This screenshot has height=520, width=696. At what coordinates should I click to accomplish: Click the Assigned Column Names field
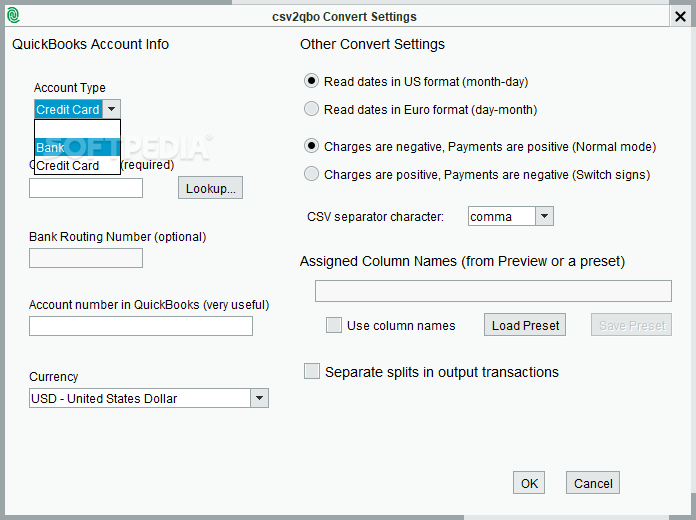(493, 291)
